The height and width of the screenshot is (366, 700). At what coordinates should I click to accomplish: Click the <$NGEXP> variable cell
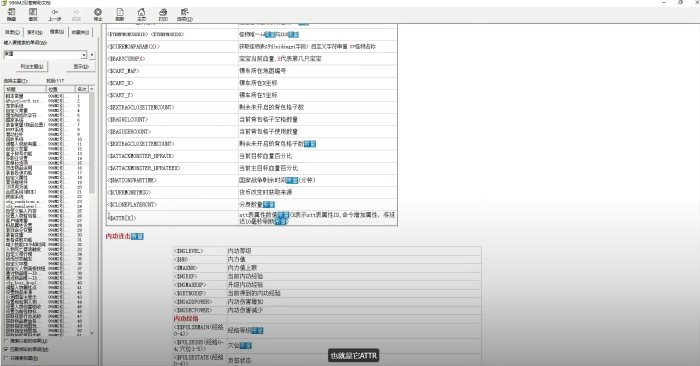[x=200, y=276]
